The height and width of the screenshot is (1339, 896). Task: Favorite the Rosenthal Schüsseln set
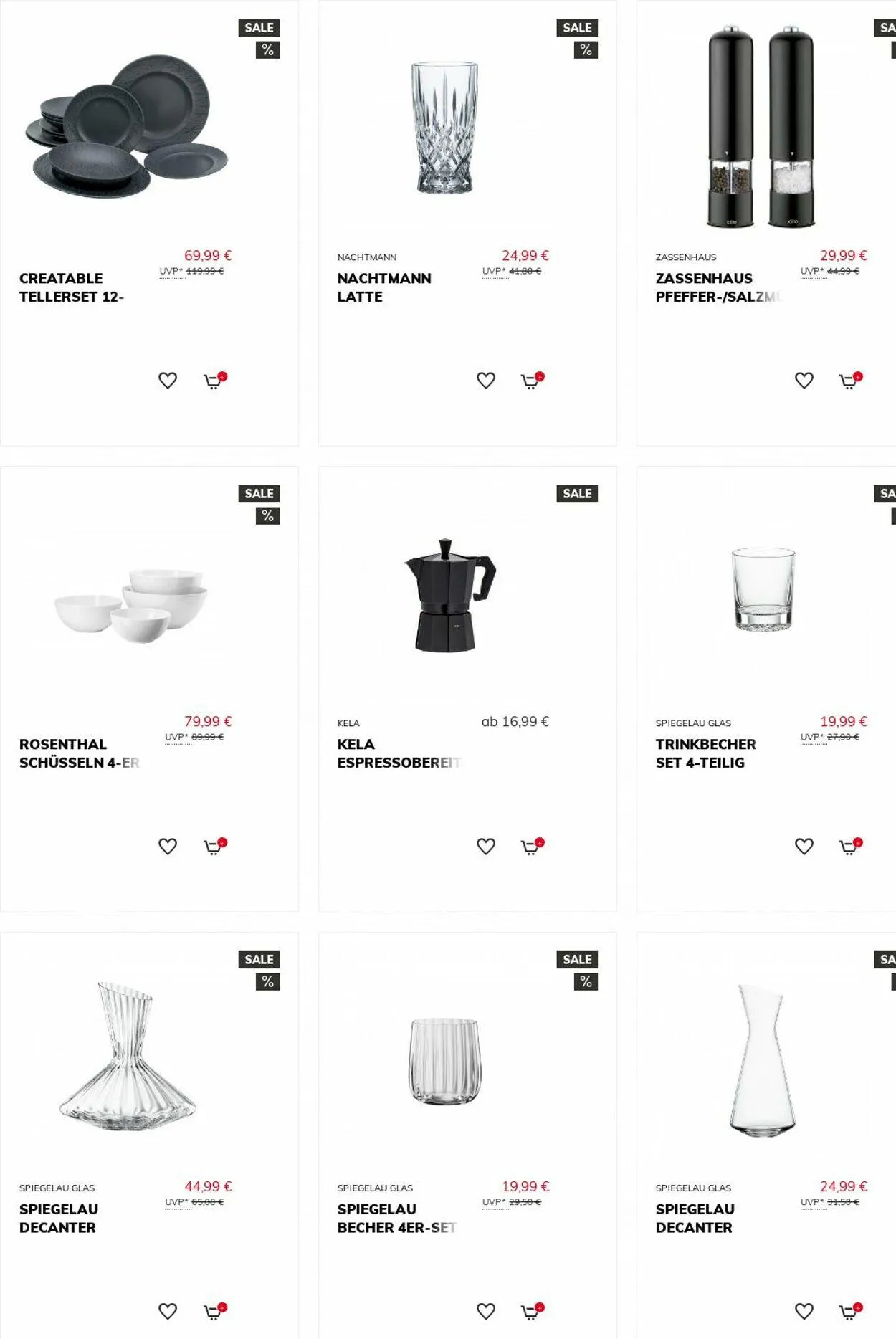click(168, 847)
